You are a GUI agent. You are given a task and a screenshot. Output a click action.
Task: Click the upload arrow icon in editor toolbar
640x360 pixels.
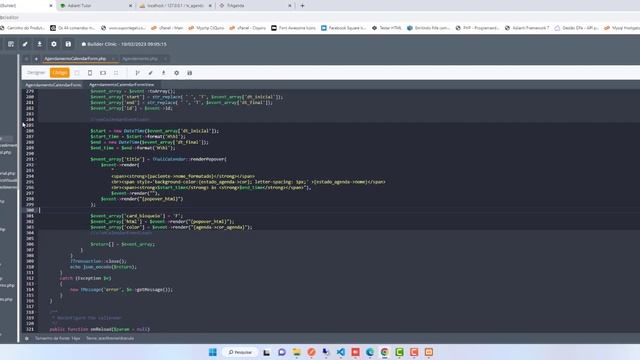point(163,73)
